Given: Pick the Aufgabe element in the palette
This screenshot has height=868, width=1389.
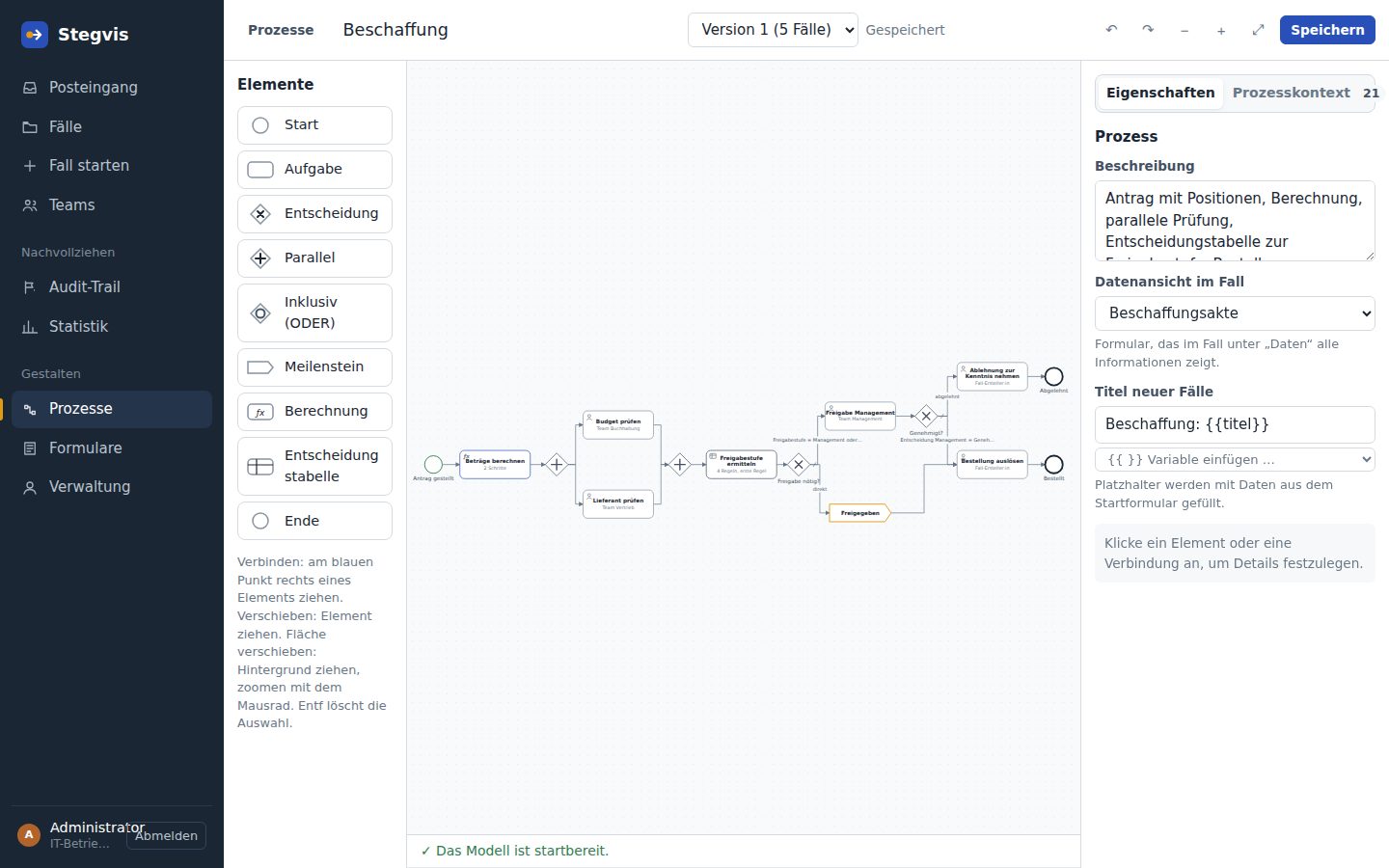Looking at the screenshot, I should coord(314,170).
